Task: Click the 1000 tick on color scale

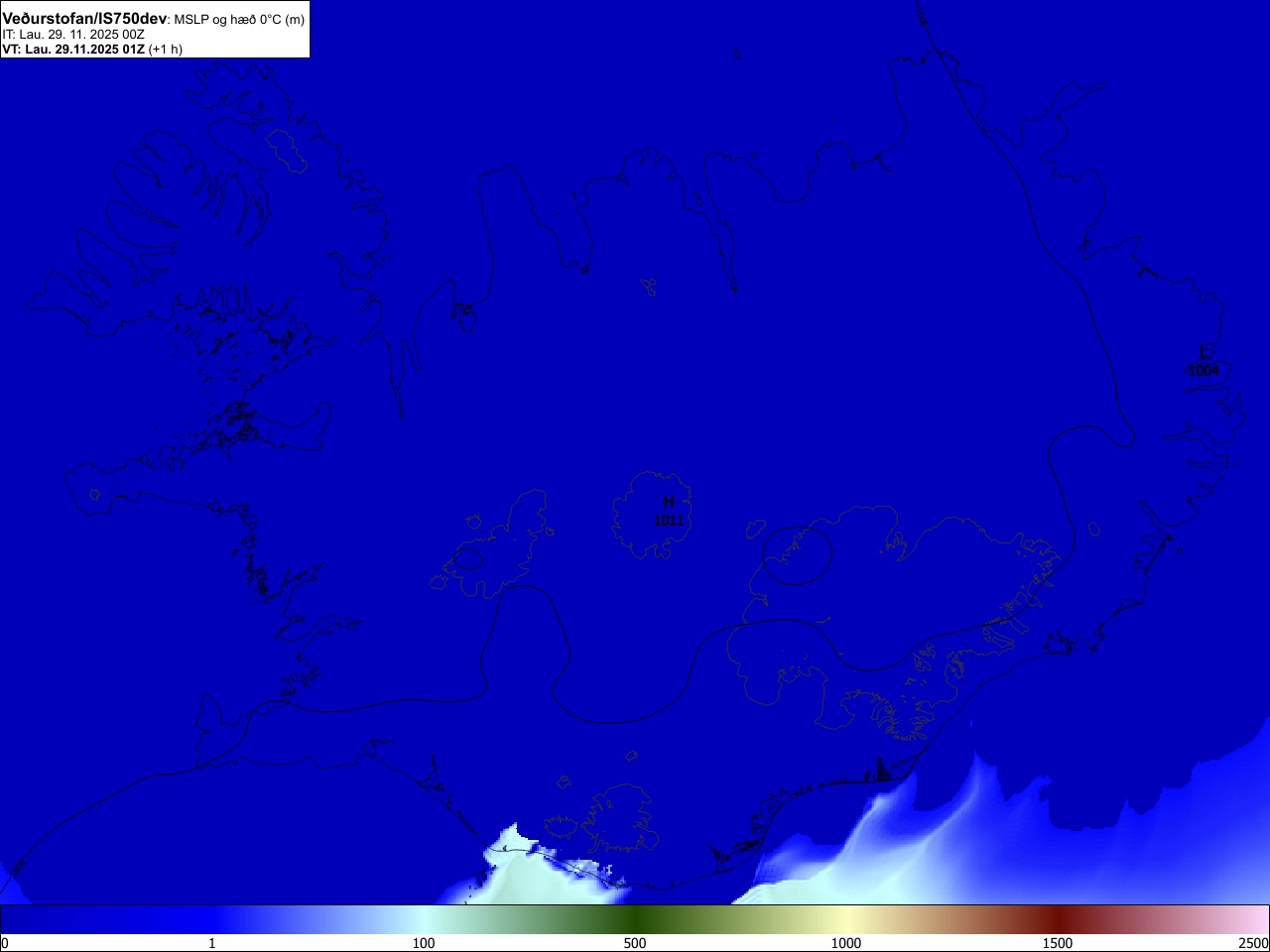Action: tap(846, 943)
